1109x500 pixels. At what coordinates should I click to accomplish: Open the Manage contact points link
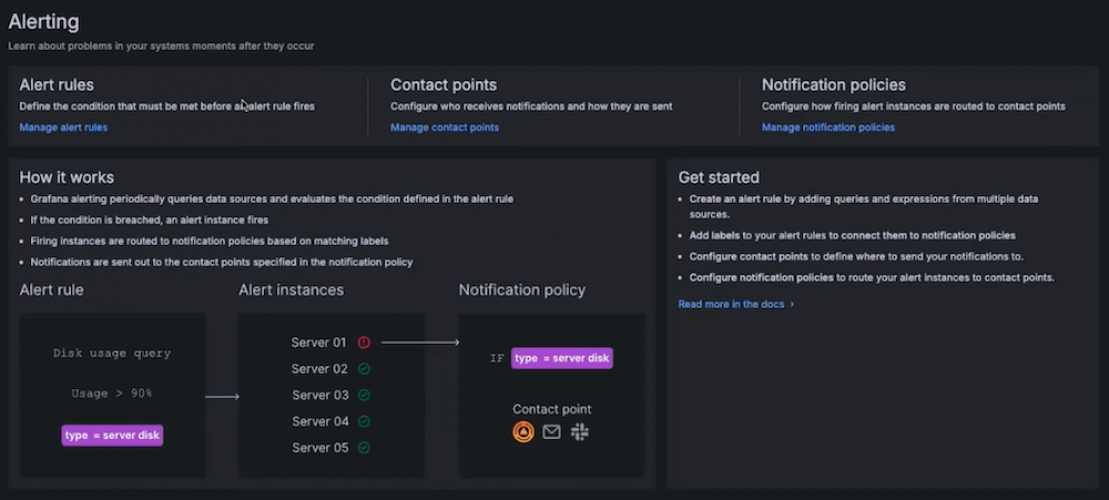tap(444, 127)
